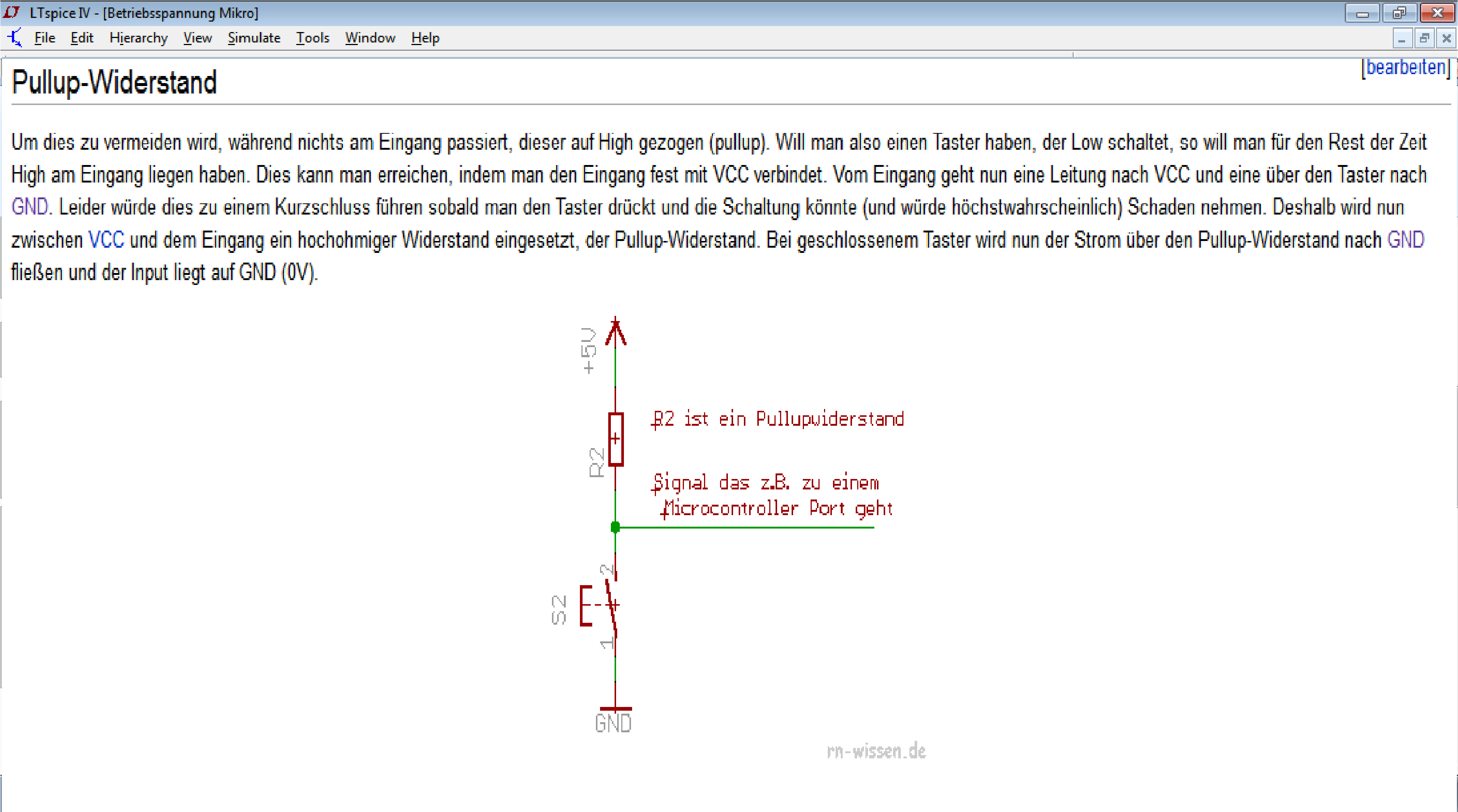This screenshot has width=1458, height=812.
Task: Click the green junction dot in schematic
Action: pos(615,527)
